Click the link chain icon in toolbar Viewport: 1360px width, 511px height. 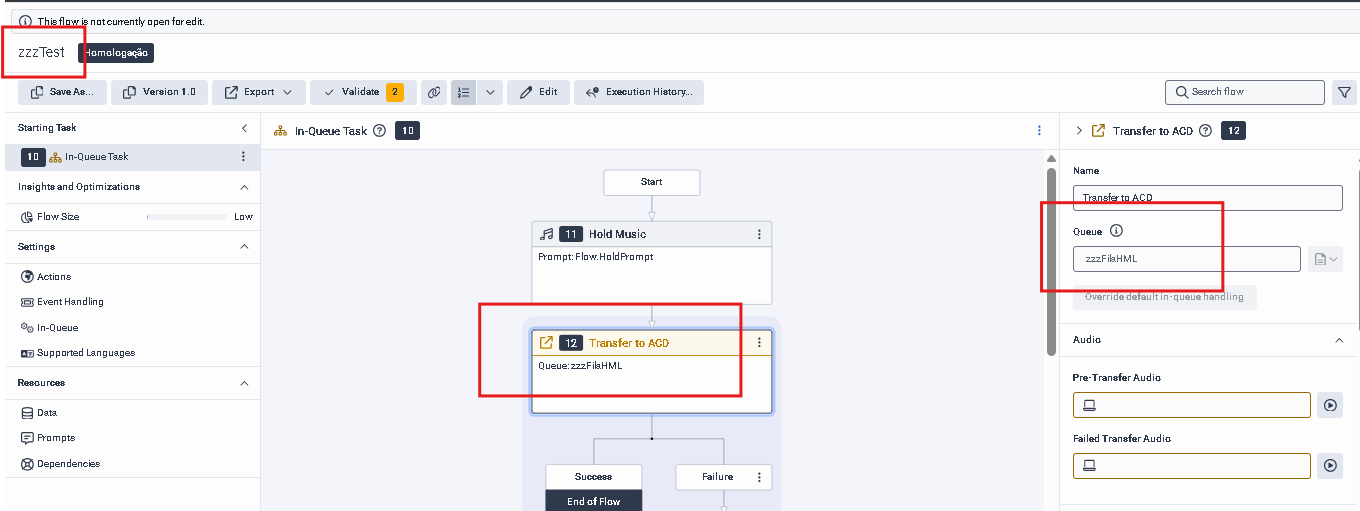pyautogui.click(x=434, y=92)
